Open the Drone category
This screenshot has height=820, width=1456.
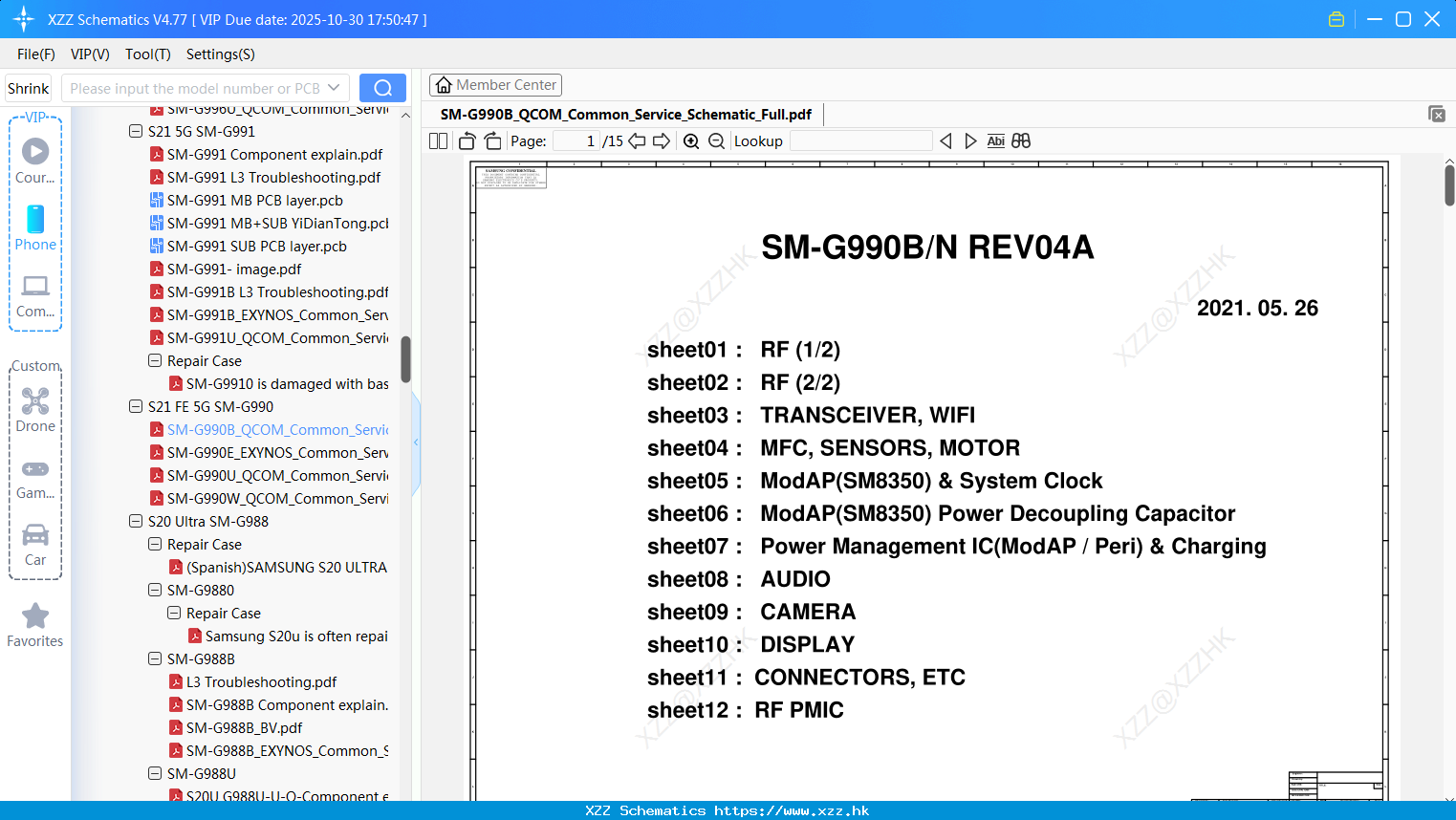coord(35,410)
